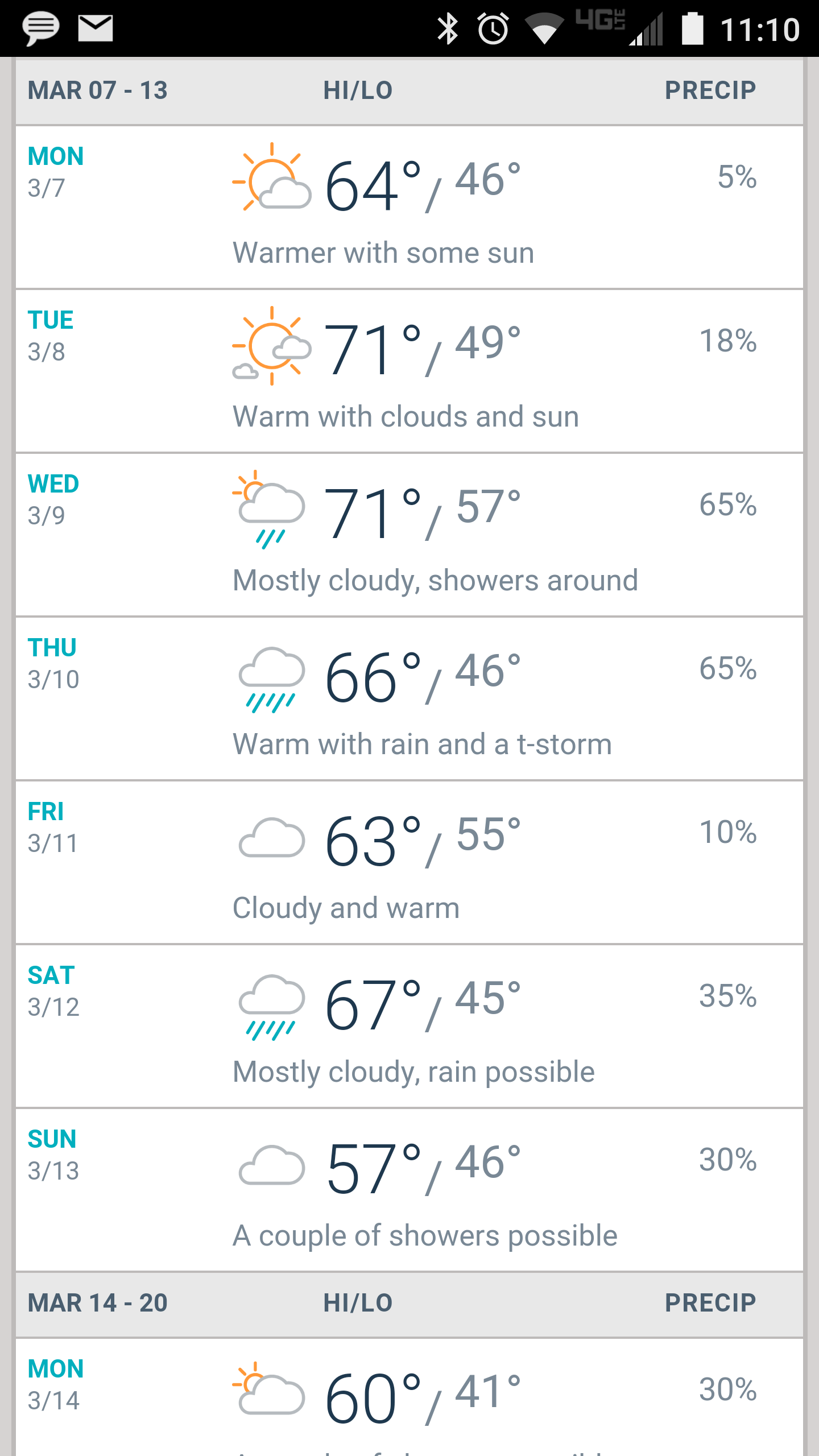The image size is (819, 1456).
Task: Tap the cloud icon for Sunday 3/13
Action: [271, 1165]
